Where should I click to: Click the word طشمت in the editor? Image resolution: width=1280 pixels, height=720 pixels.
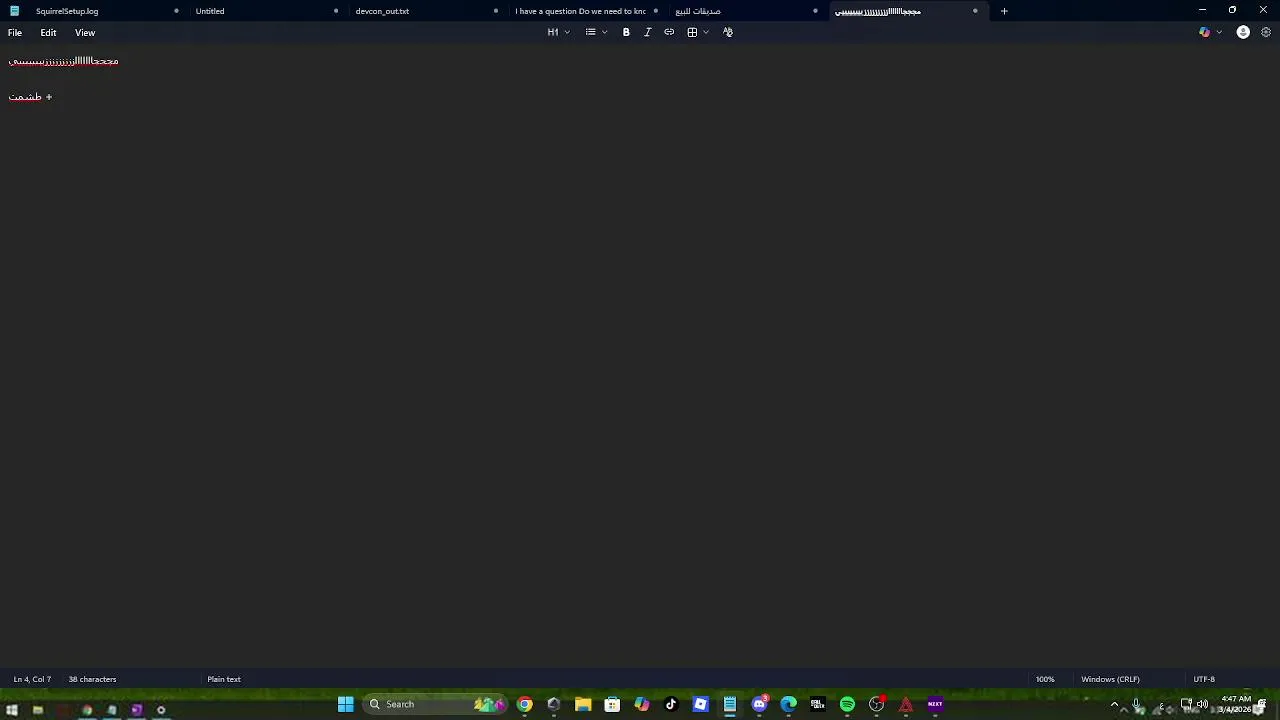(25, 97)
